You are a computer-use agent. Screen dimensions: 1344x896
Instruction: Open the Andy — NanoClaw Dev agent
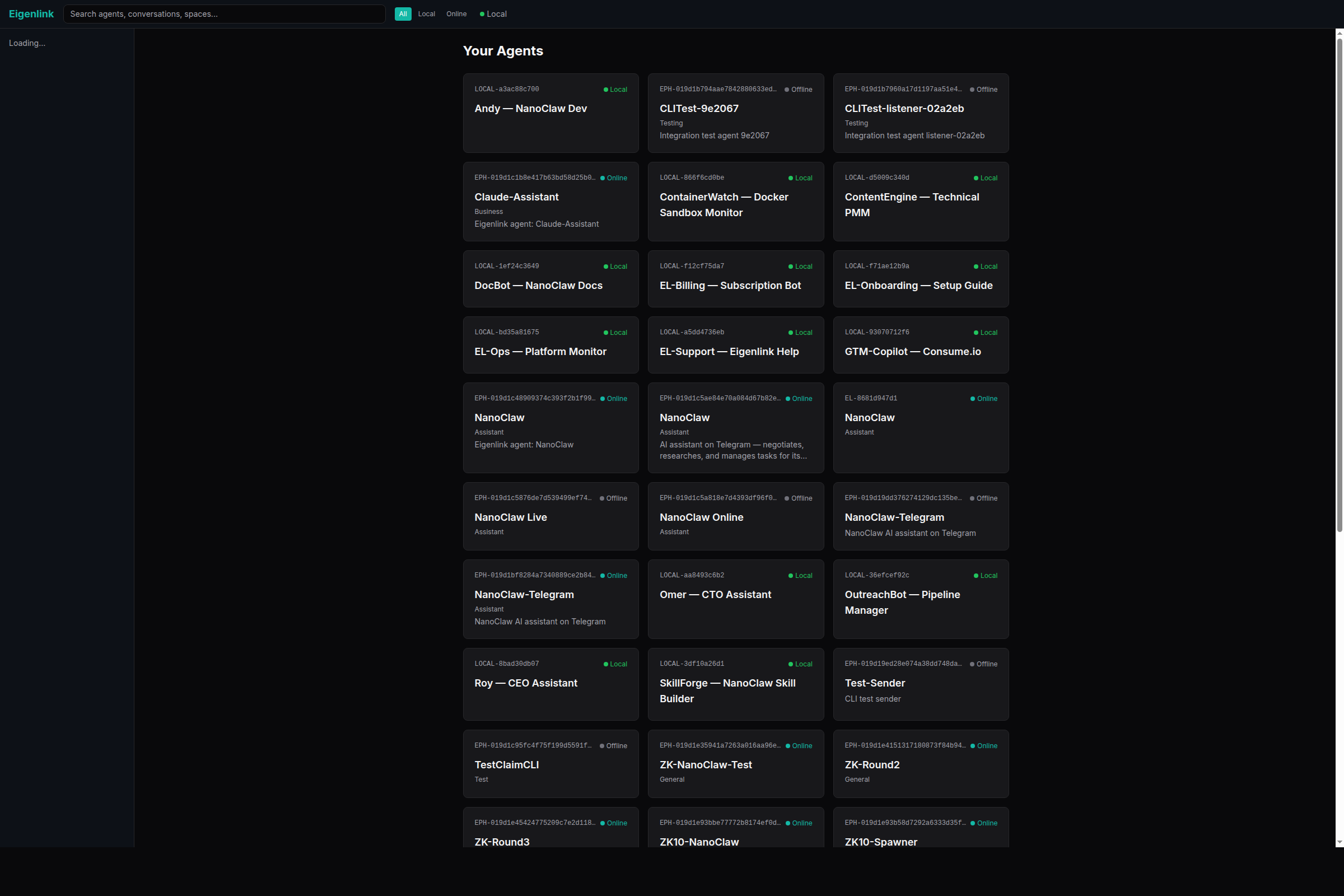(x=550, y=113)
